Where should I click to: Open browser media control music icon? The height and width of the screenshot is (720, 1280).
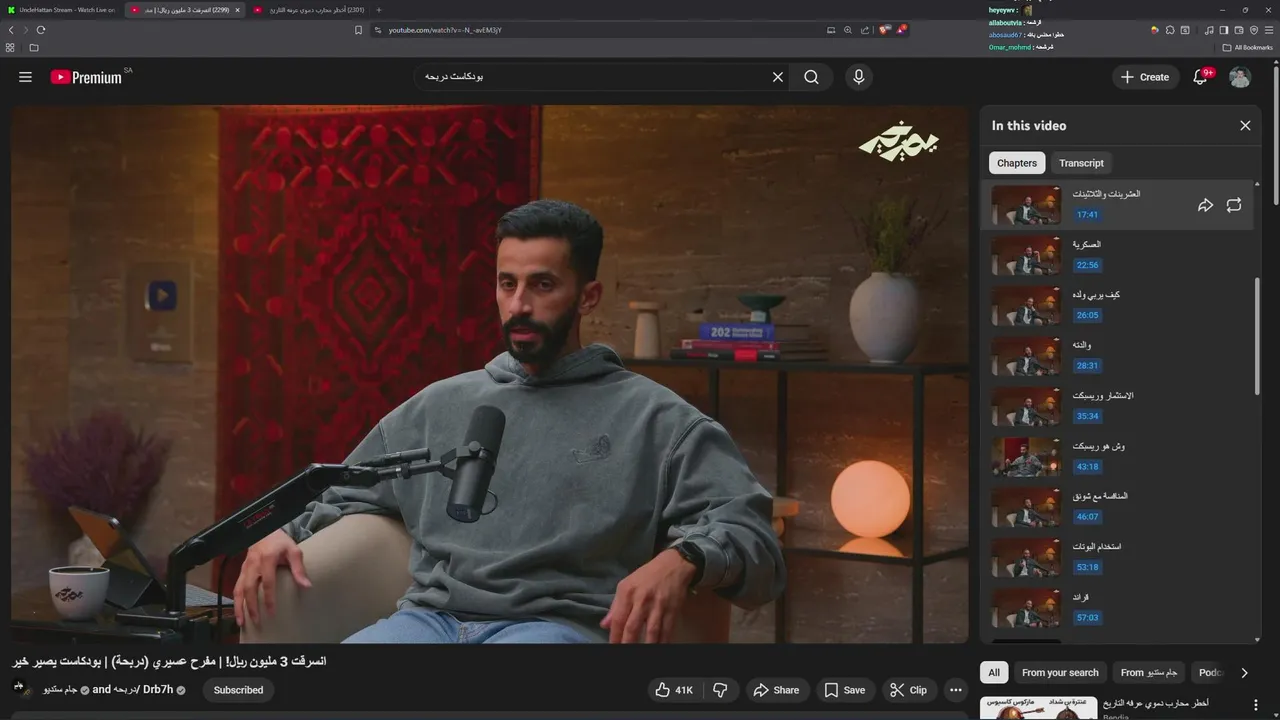(1210, 30)
